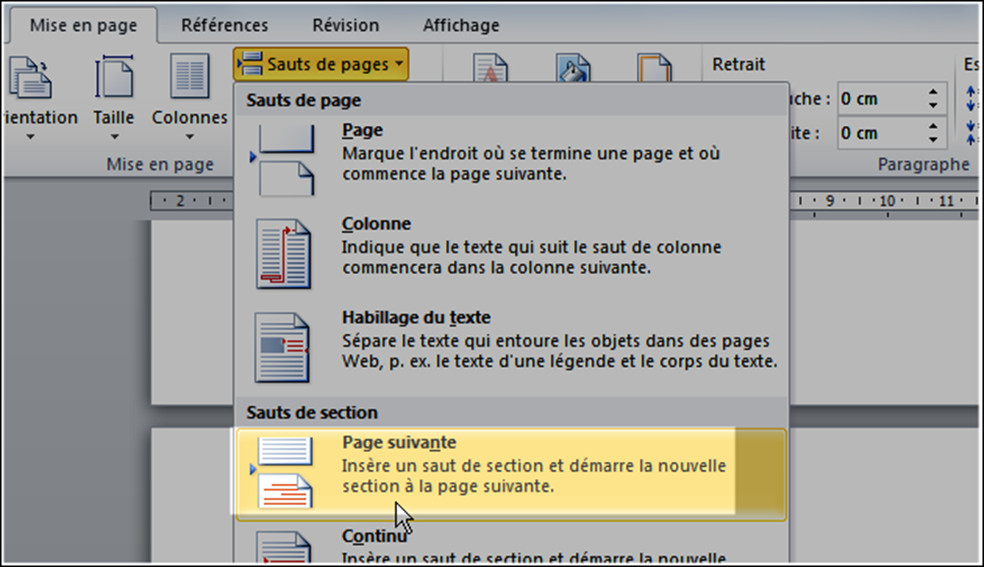Open the Révision tab
The height and width of the screenshot is (567, 984).
point(345,26)
